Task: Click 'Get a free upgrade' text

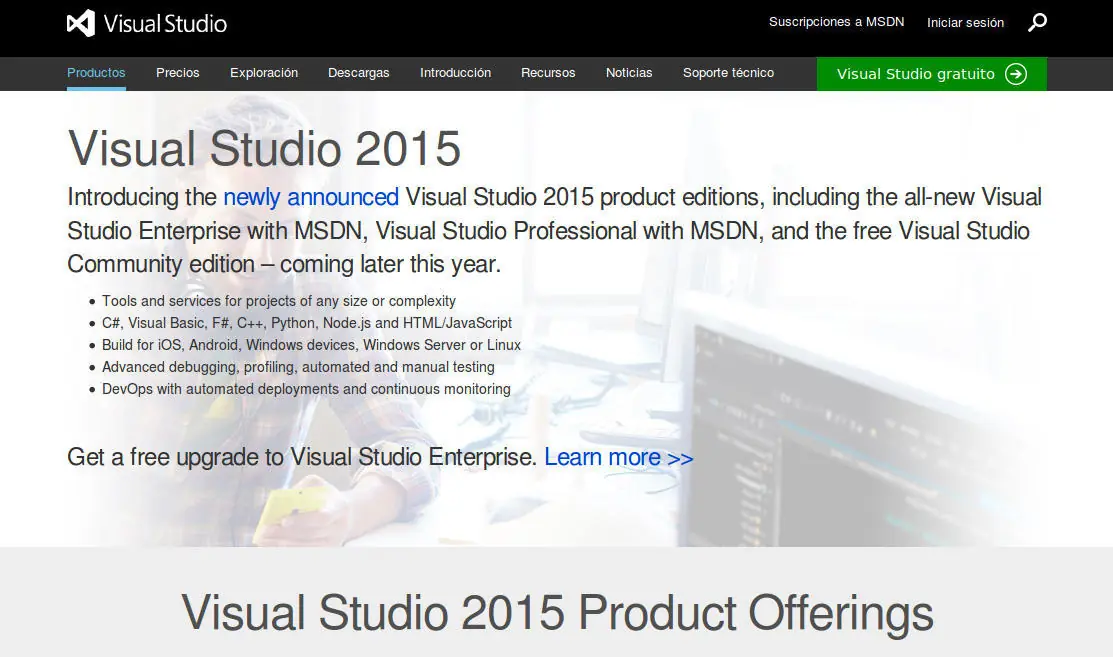Action: coord(302,457)
